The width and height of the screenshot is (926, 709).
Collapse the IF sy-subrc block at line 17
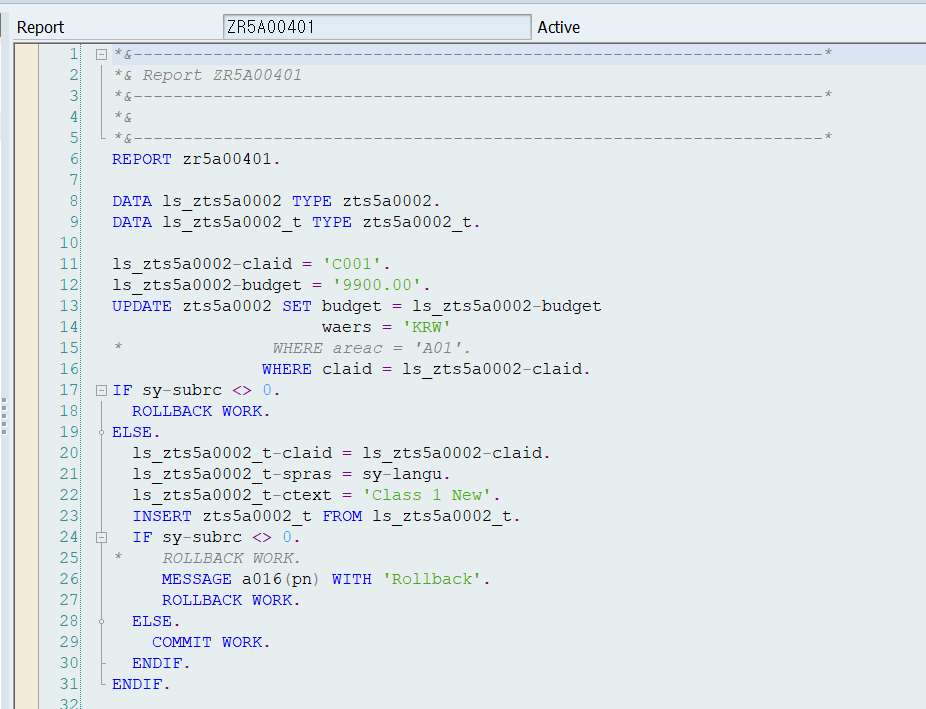pos(102,390)
